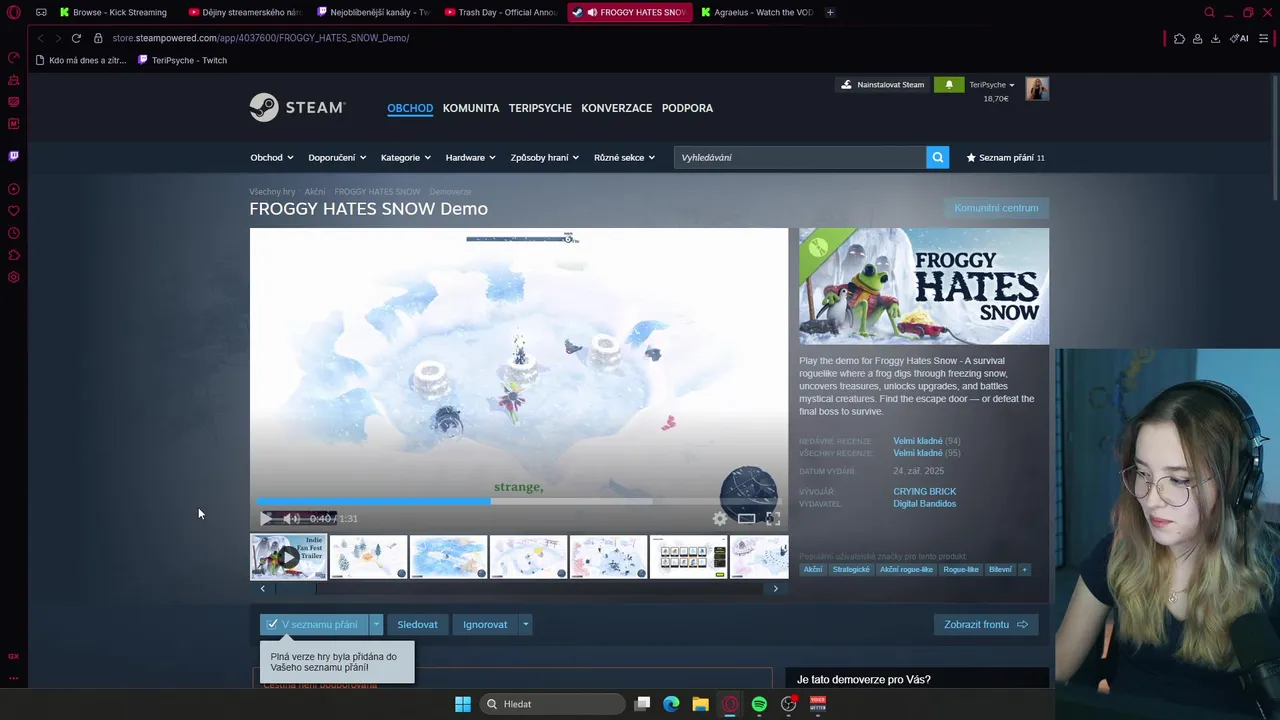Remove game from wishlist via checked button
Image resolution: width=1280 pixels, height=720 pixels.
pos(314,624)
